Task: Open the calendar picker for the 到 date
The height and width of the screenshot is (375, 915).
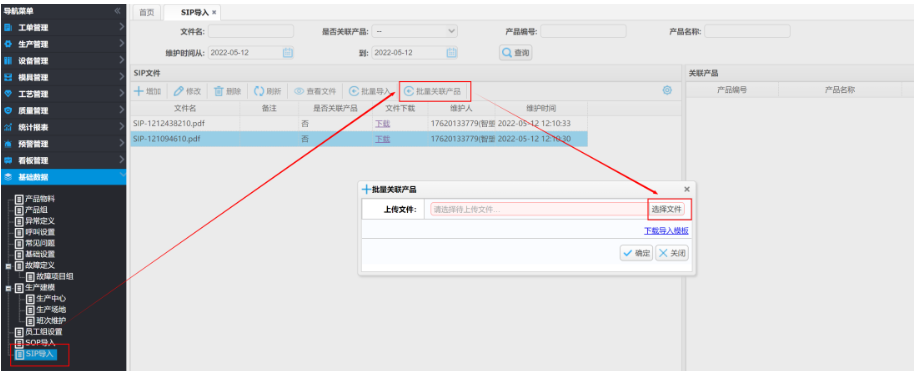Action: click(452, 52)
